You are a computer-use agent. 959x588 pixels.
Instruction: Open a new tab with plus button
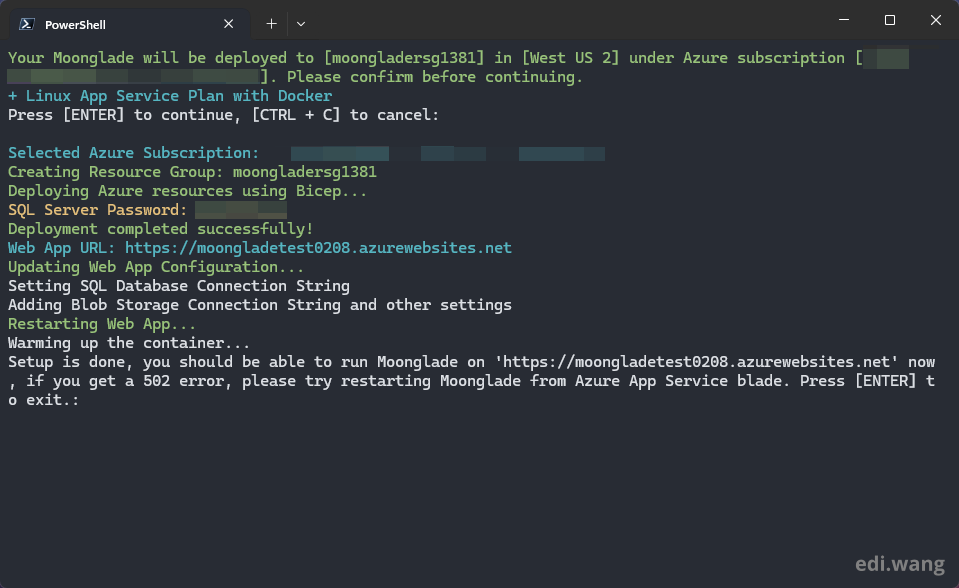[271, 23]
